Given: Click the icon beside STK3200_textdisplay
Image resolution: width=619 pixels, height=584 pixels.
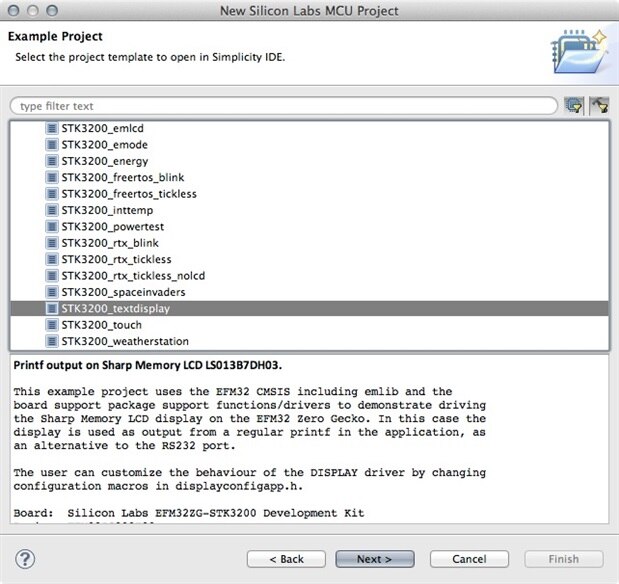Looking at the screenshot, I should 51,308.
